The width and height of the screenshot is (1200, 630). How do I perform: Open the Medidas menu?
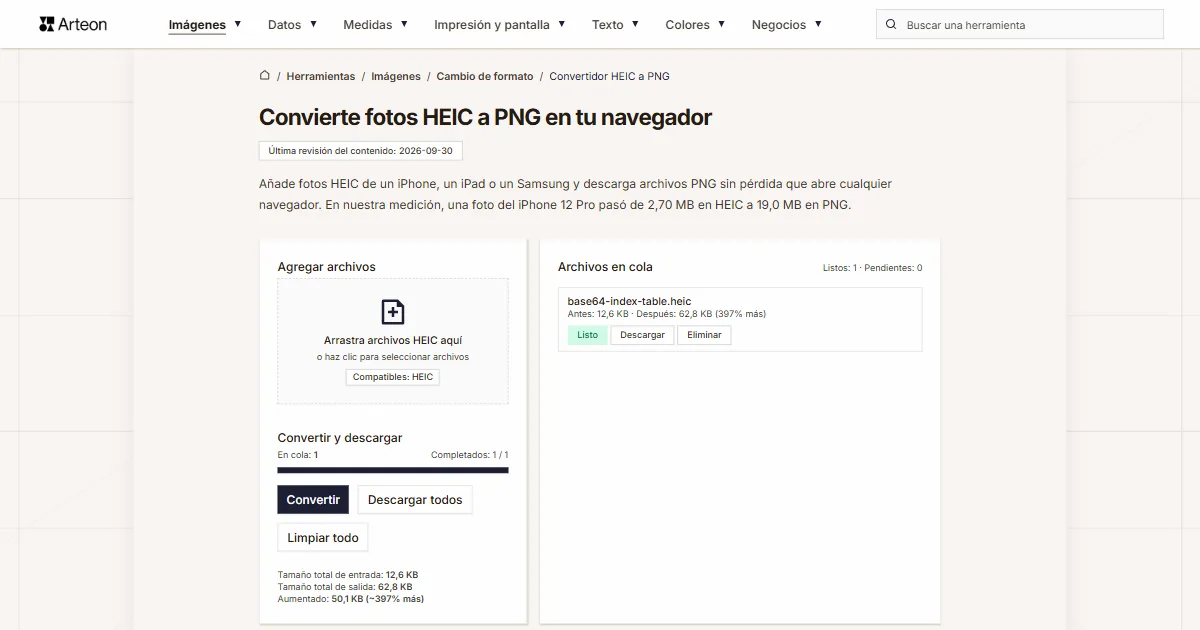pos(376,24)
